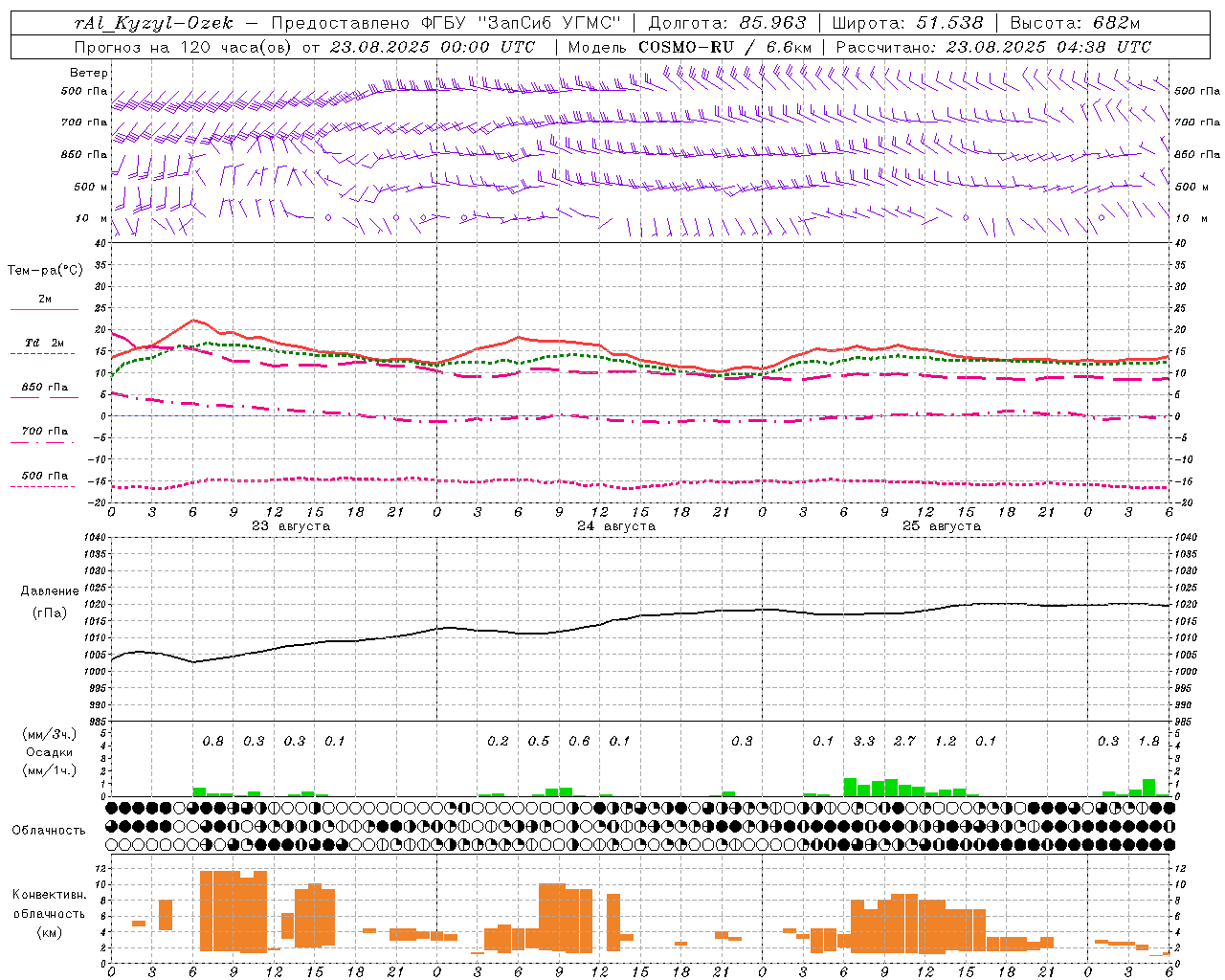1225x980 pixels.
Task: Select the '500 м' wind level label on left
Action: point(91,187)
